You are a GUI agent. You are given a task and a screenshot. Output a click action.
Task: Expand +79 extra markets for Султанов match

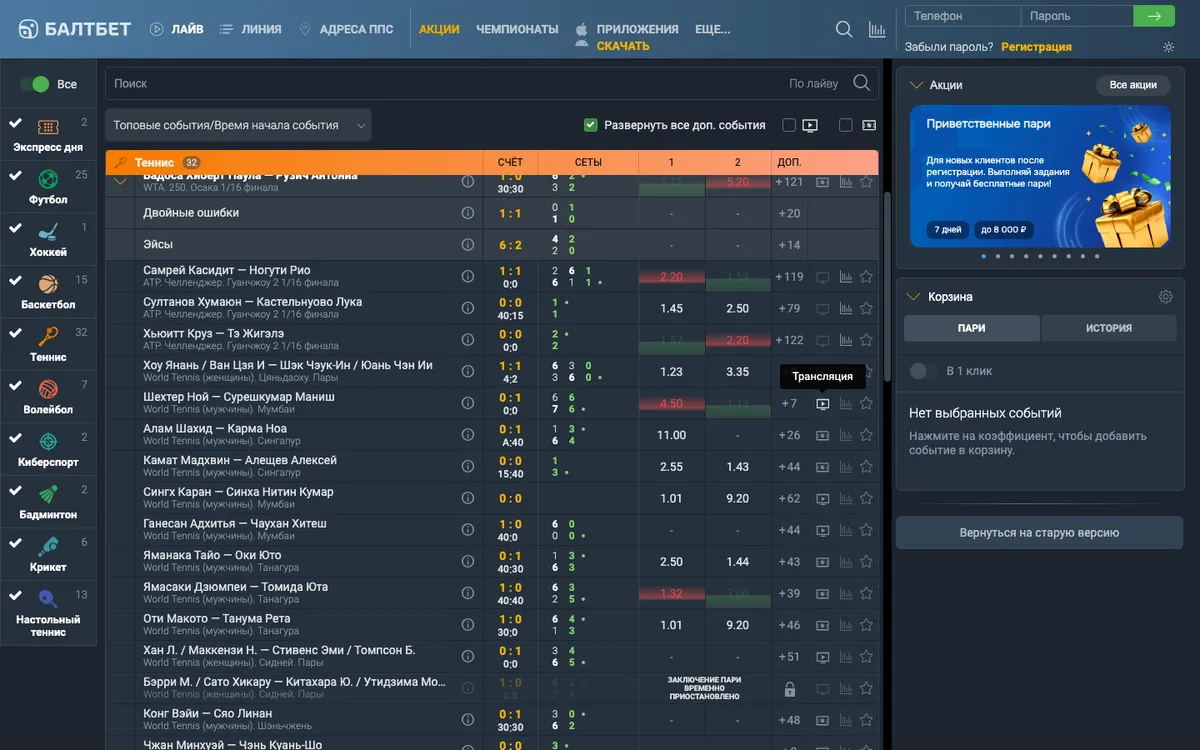click(789, 309)
